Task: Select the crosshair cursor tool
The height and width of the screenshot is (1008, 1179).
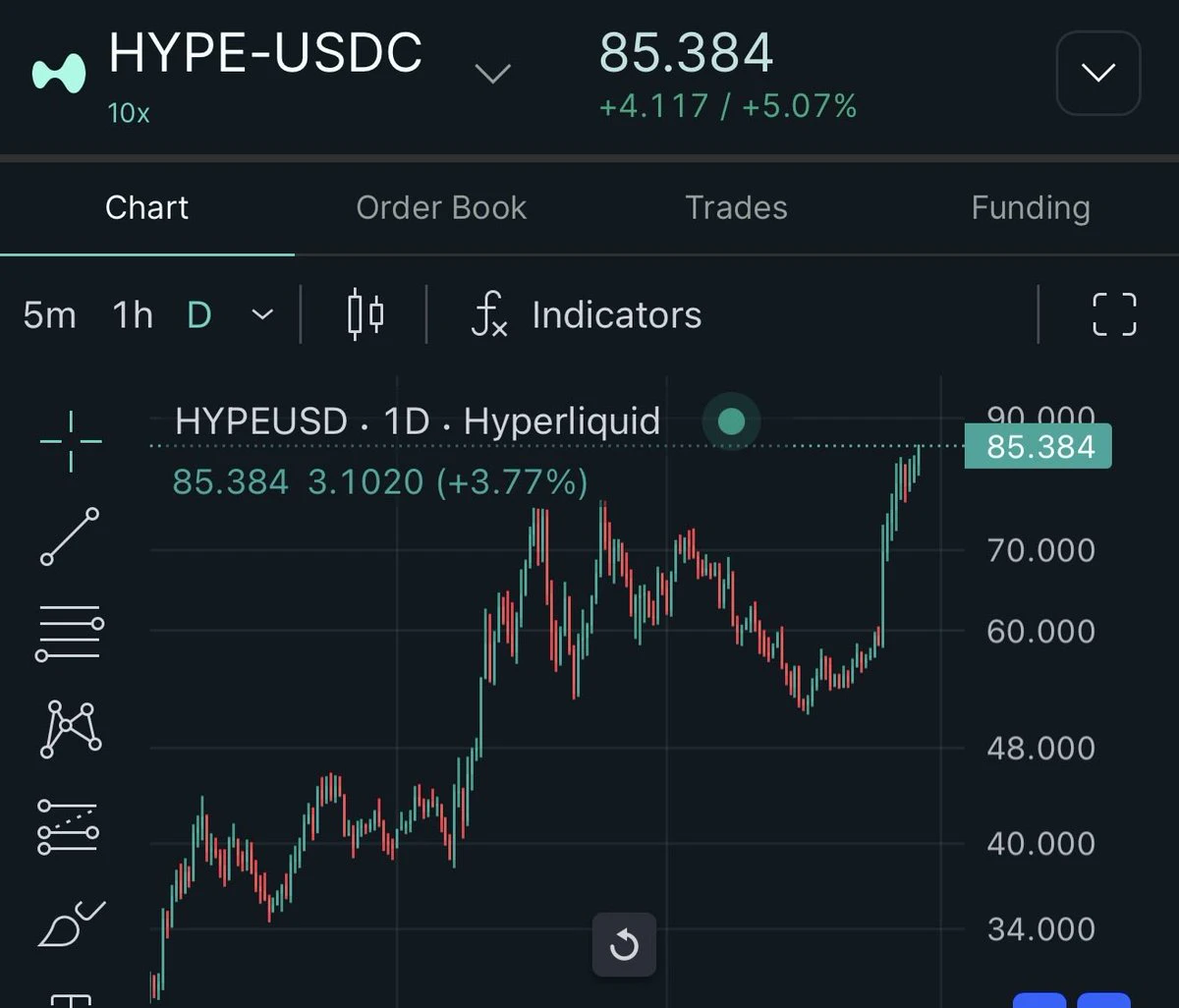Action: [x=71, y=441]
